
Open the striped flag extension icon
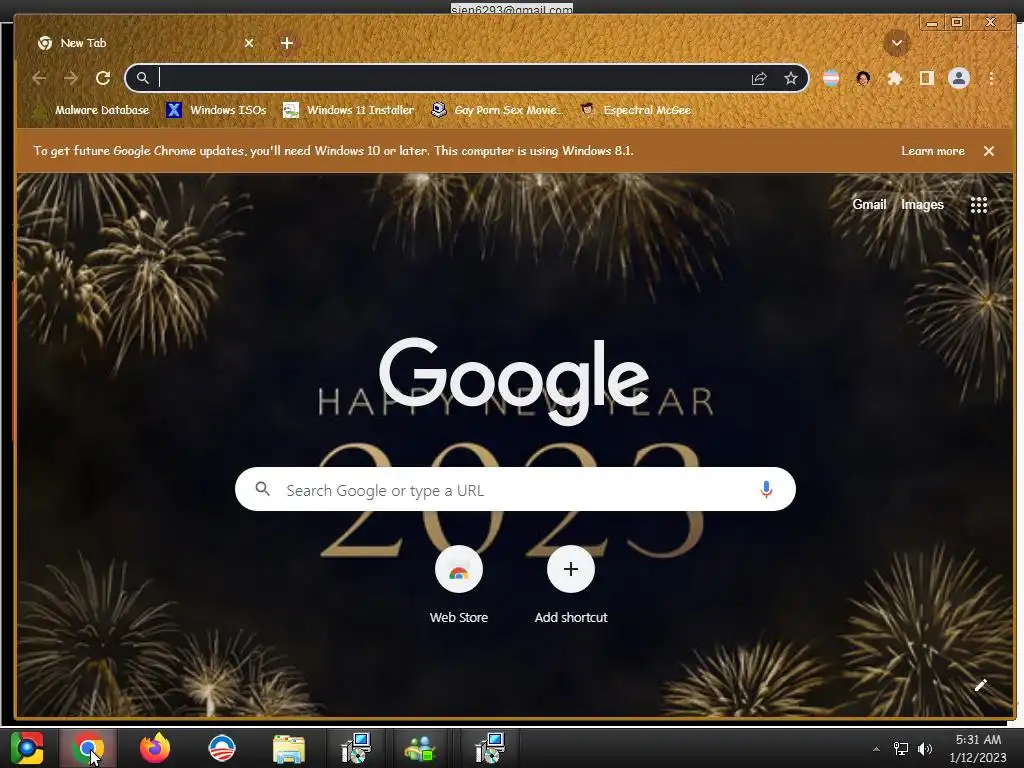831,78
